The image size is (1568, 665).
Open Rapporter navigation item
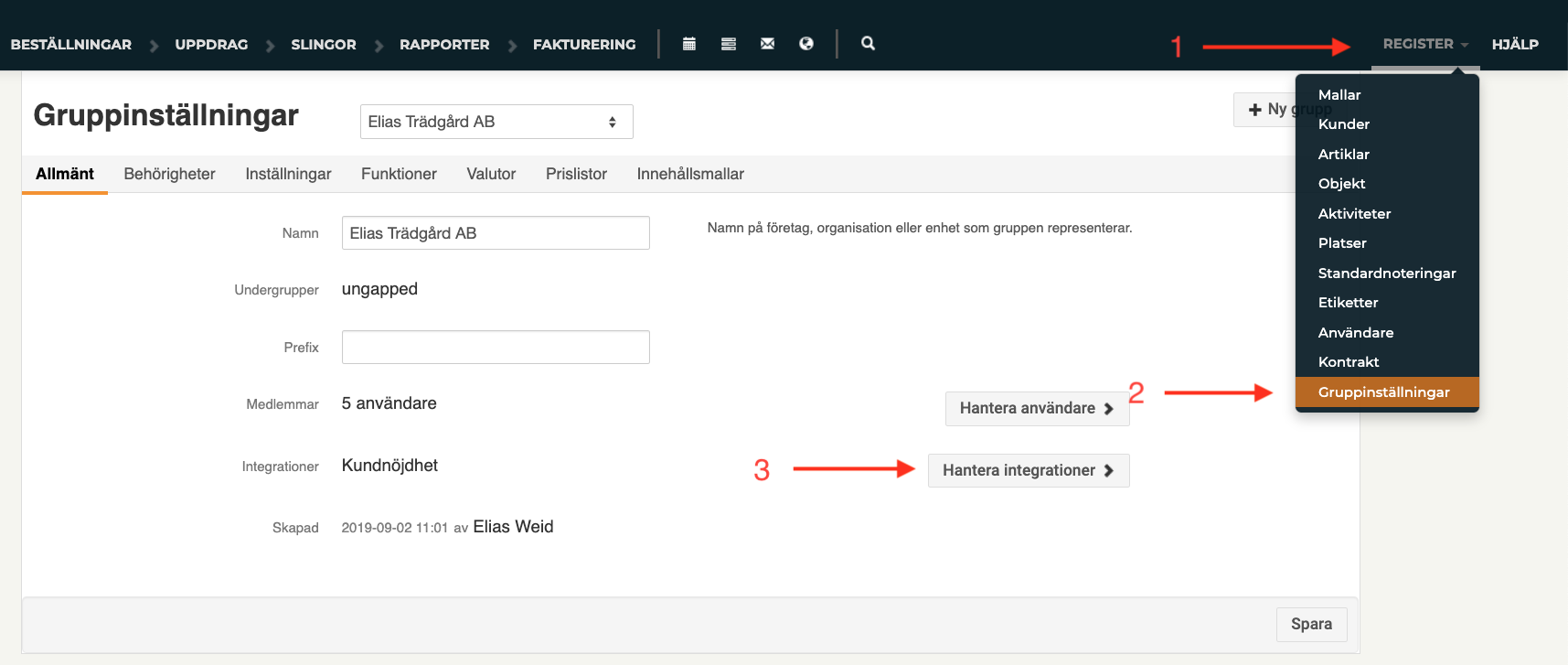(444, 44)
